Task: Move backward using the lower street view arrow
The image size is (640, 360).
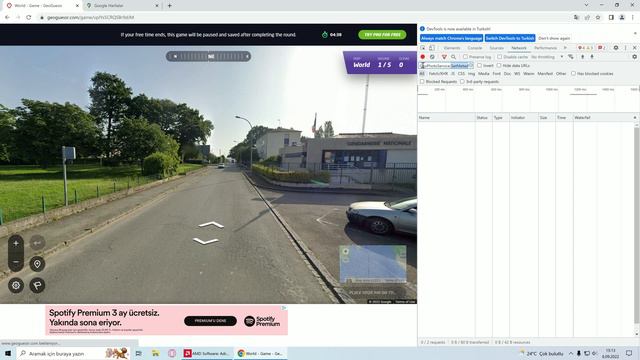Action: click(x=206, y=241)
